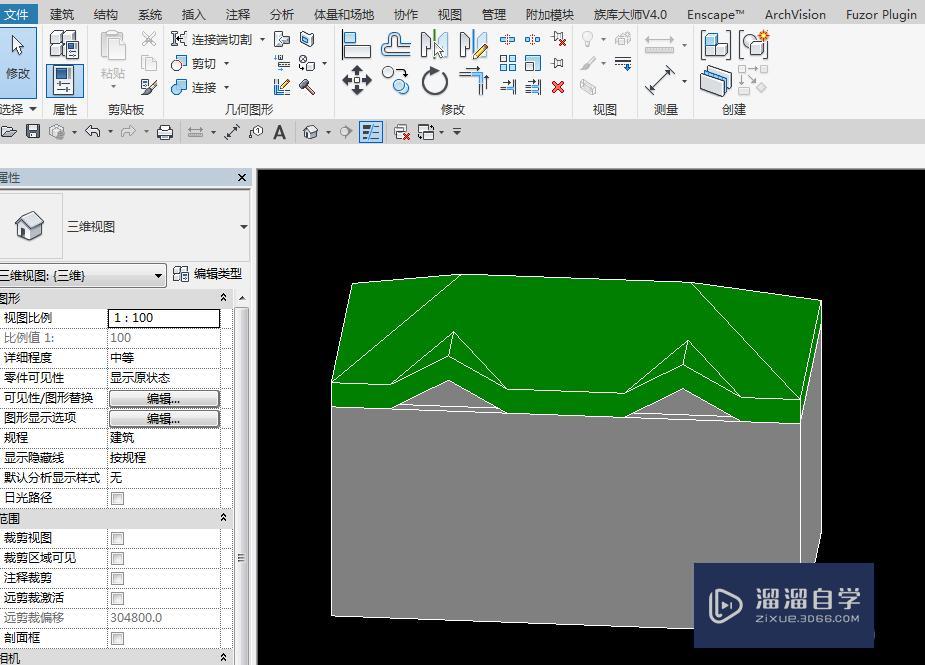This screenshot has height=665, width=925.
Task: Click the Cut to clipboard scissors icon
Action: coord(149,40)
